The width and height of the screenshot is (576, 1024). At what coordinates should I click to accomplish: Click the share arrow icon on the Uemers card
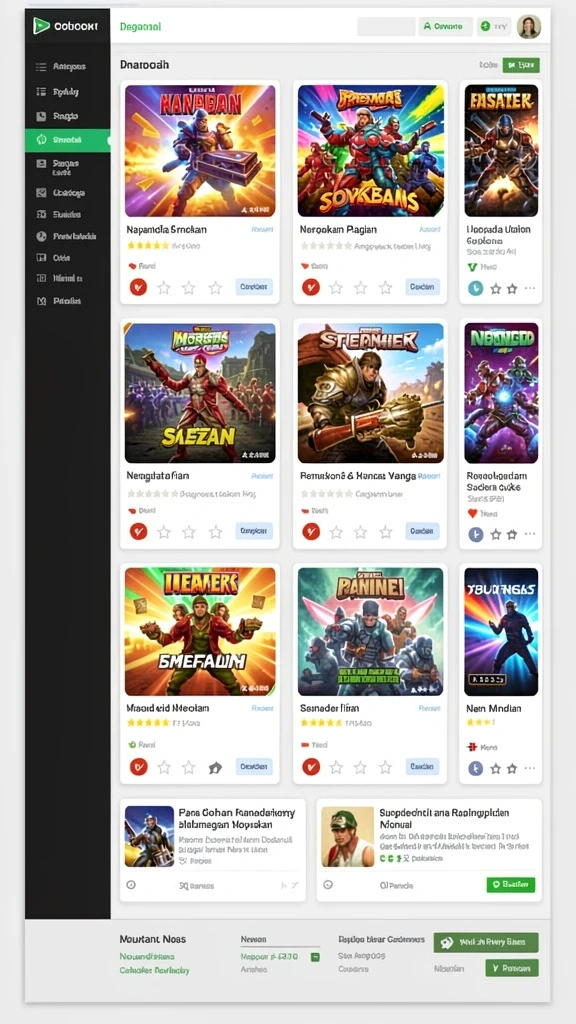click(x=215, y=767)
